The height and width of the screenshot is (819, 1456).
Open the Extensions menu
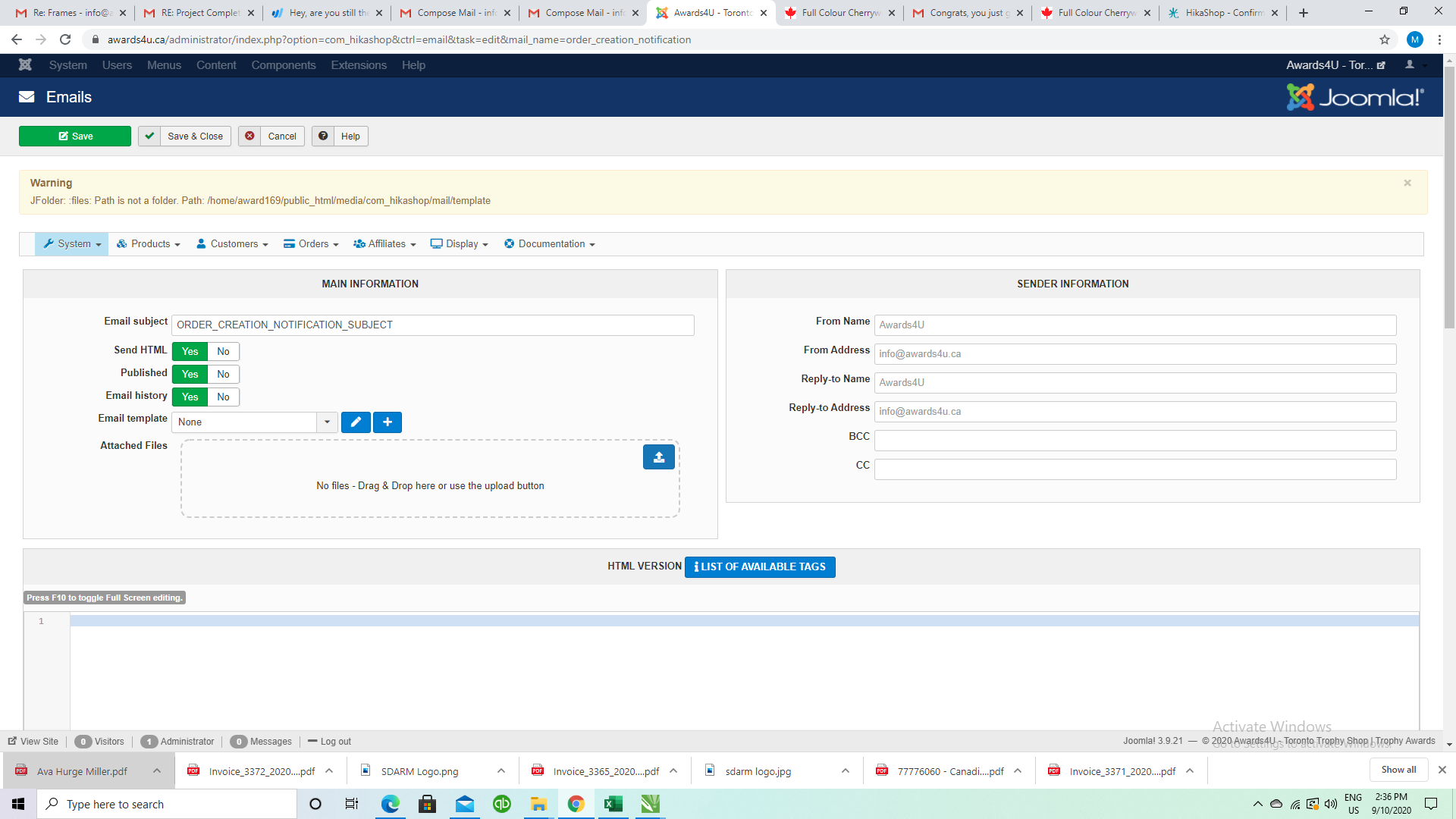click(359, 65)
